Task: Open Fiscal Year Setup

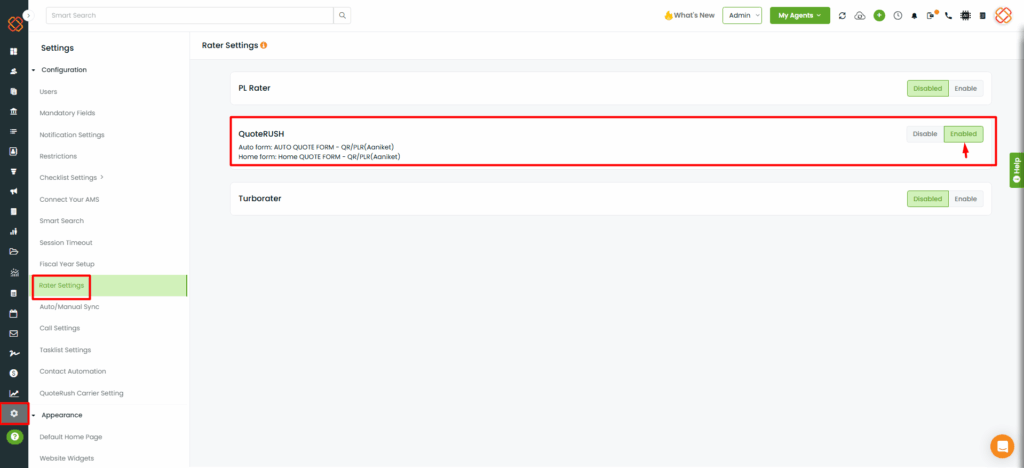Action: click(67, 264)
